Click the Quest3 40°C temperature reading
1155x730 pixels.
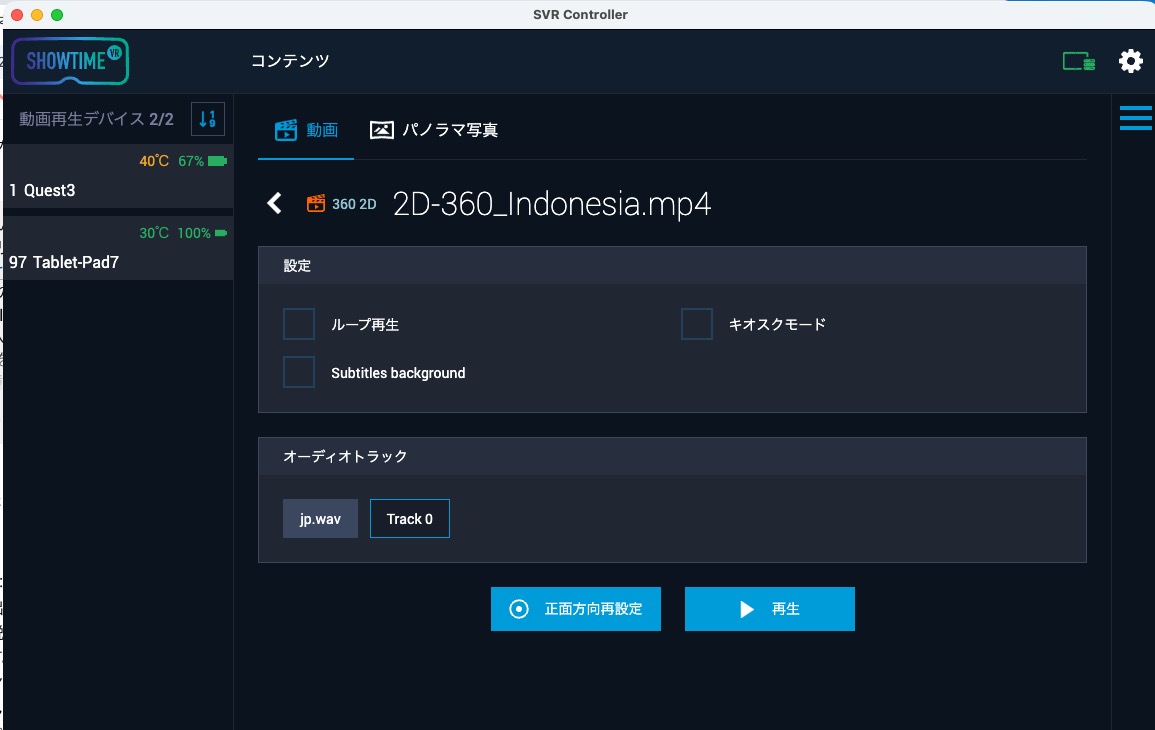tap(154, 161)
